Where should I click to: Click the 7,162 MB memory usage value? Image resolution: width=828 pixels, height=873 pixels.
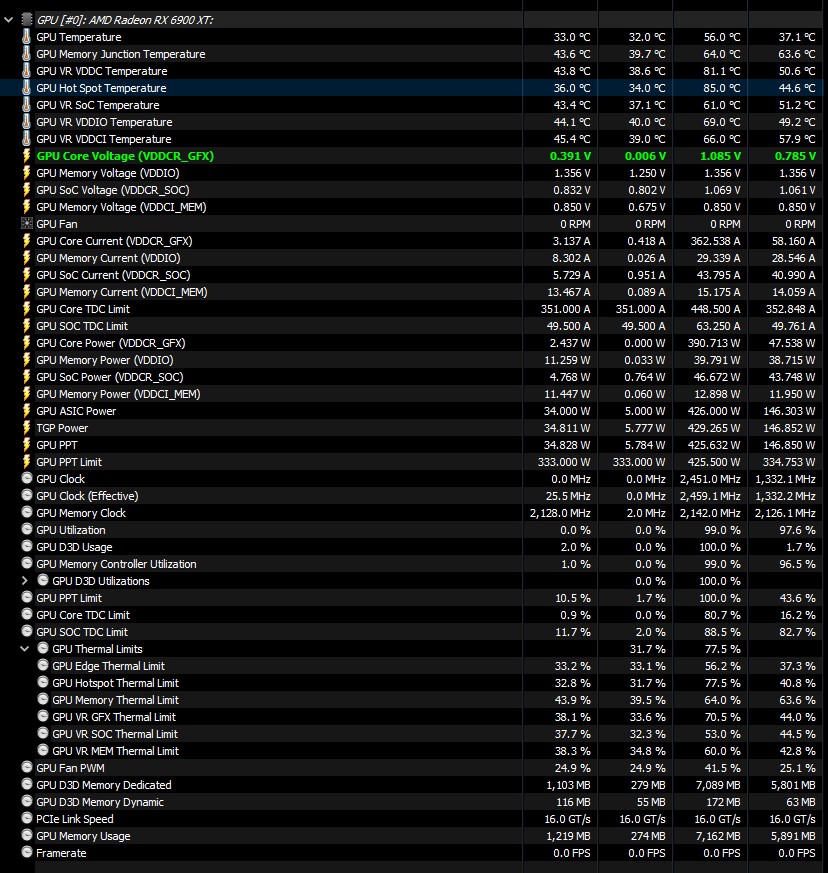[x=718, y=836]
